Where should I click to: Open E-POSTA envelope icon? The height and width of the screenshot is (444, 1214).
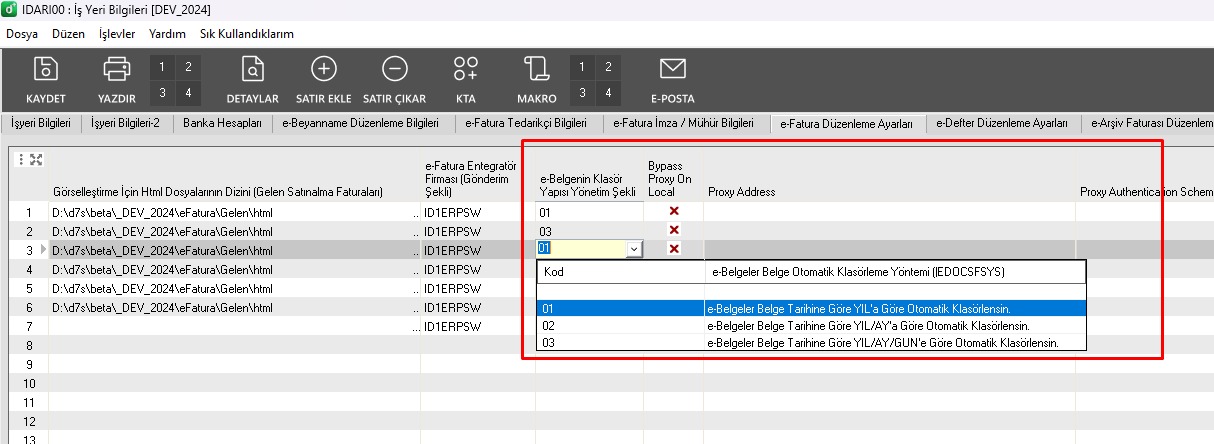[x=672, y=70]
